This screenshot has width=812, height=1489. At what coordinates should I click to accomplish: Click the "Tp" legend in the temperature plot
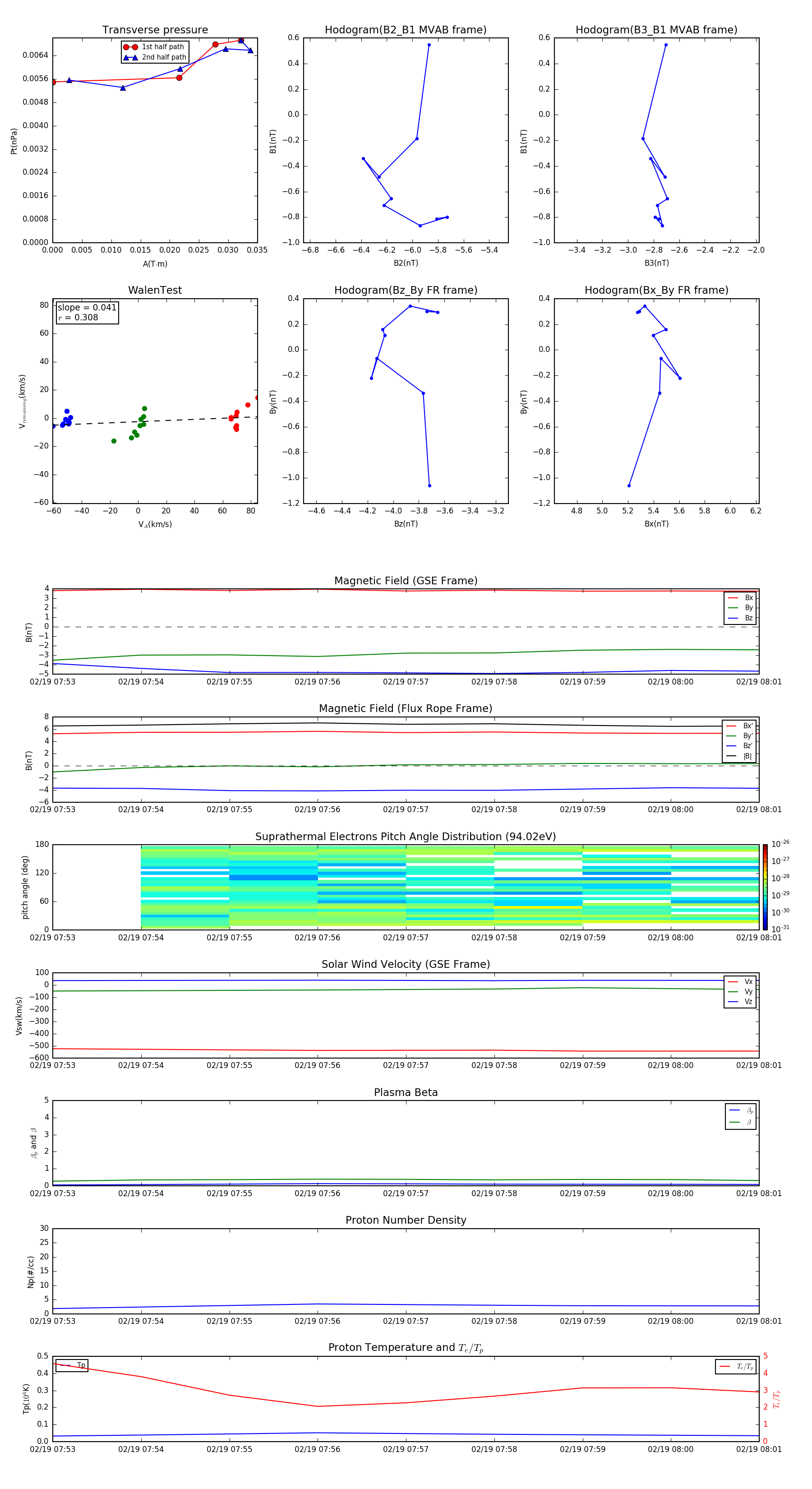72,1365
